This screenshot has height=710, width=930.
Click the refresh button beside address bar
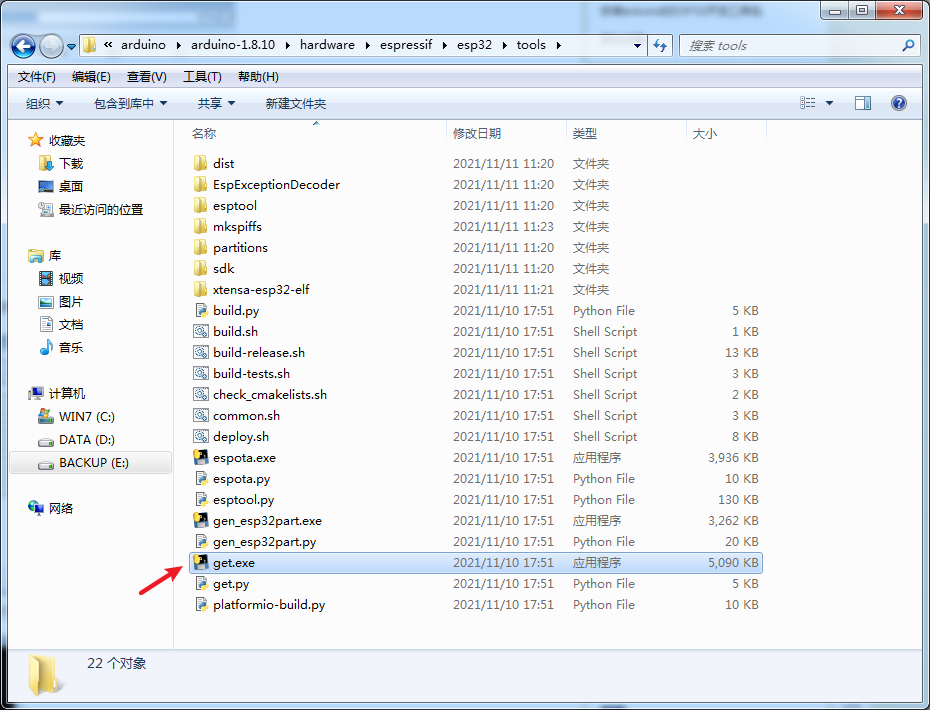[x=660, y=46]
